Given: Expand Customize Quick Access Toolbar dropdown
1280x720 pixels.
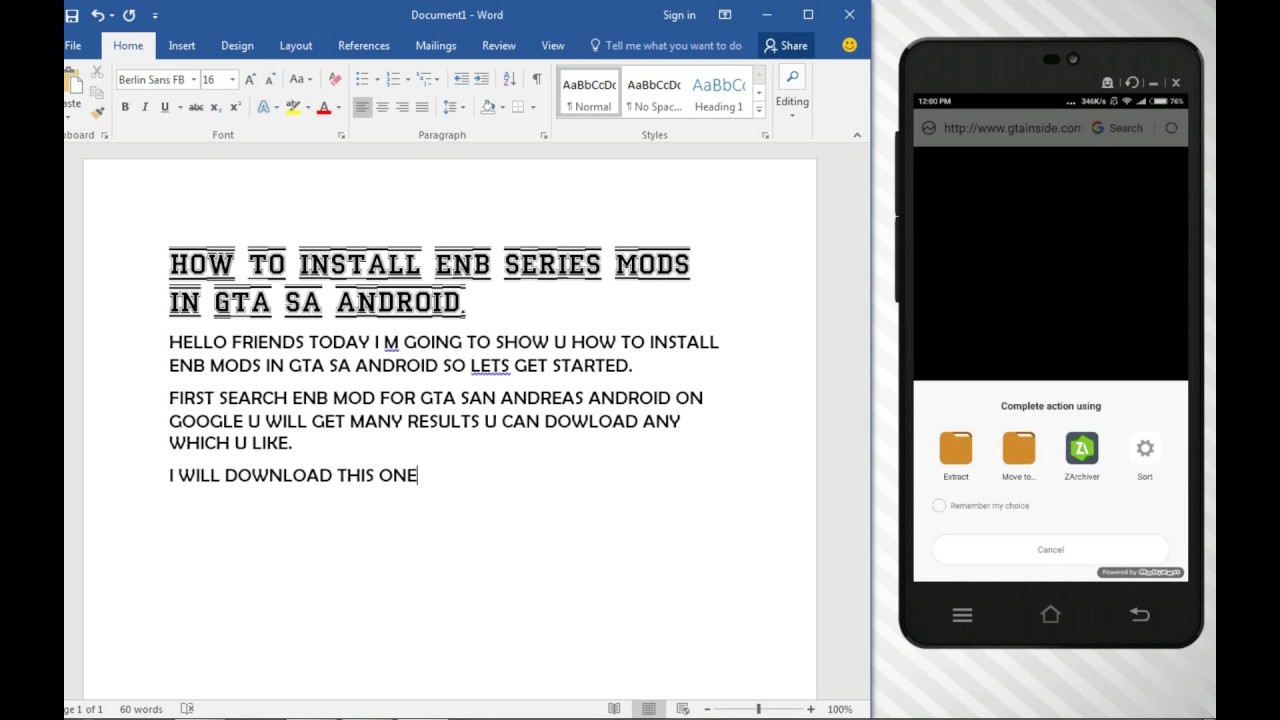Looking at the screenshot, I should (x=155, y=15).
